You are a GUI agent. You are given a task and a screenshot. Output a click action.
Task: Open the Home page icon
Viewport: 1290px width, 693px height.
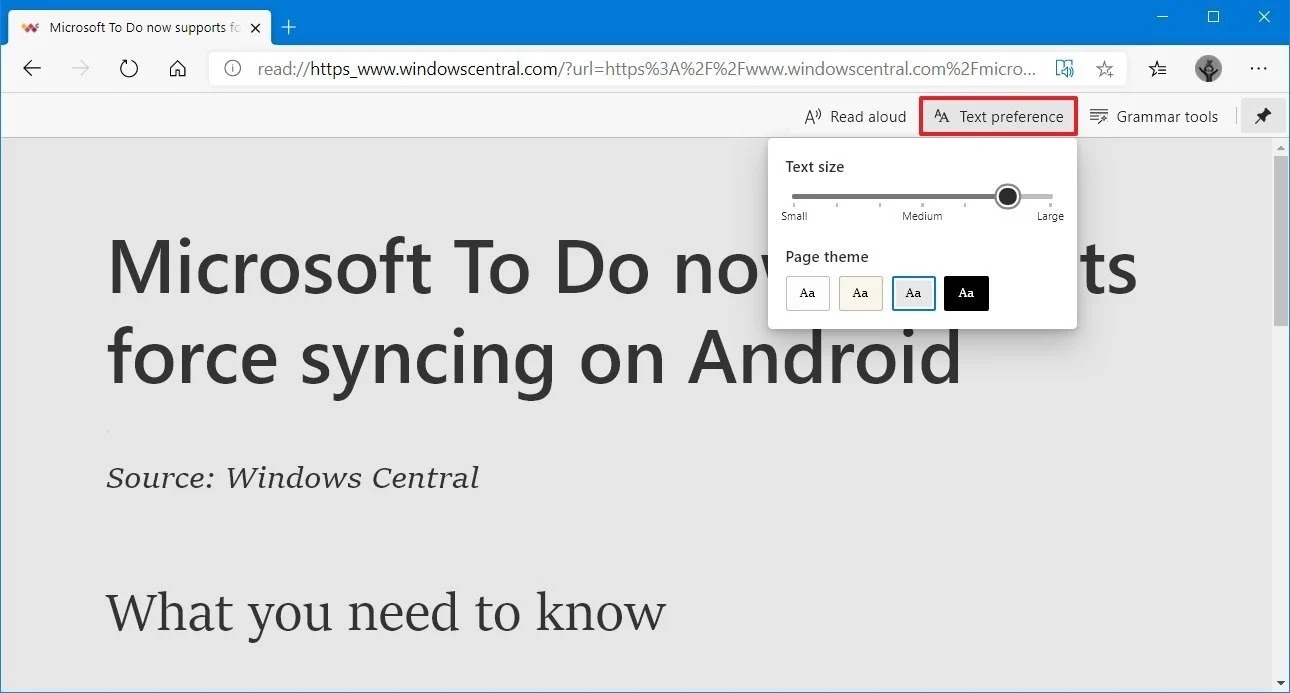point(178,69)
